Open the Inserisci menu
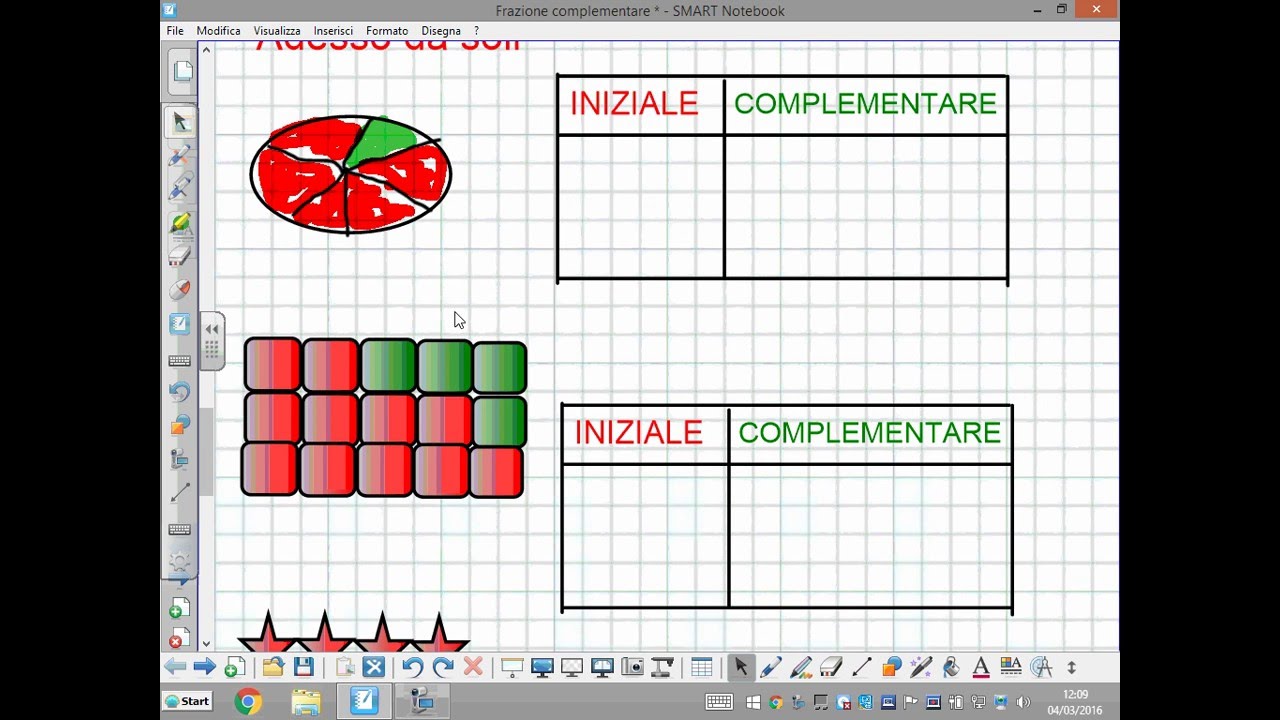Viewport: 1280px width, 720px height. (x=333, y=31)
